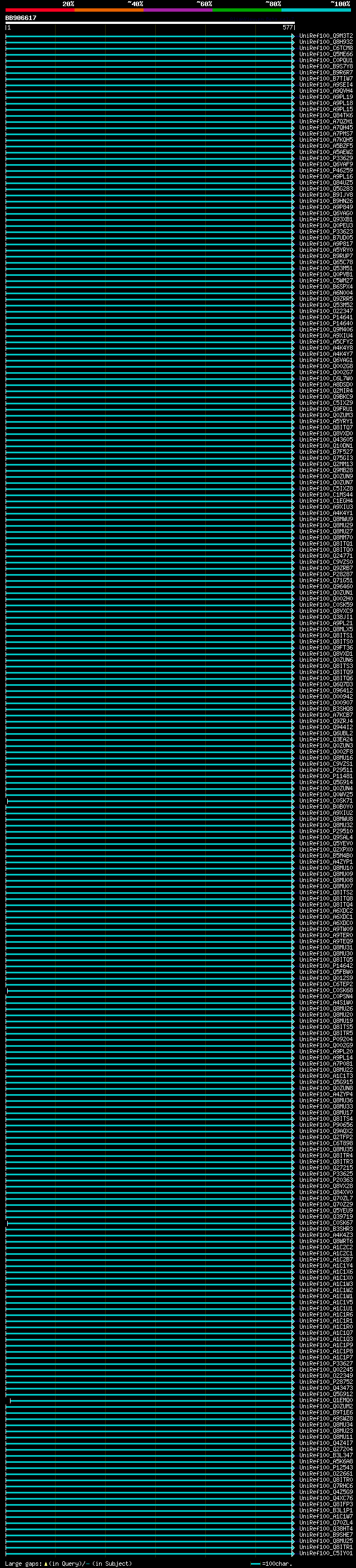
Task: Select hit label UniRef100_A1C2B7
Action: (325, 1259)
